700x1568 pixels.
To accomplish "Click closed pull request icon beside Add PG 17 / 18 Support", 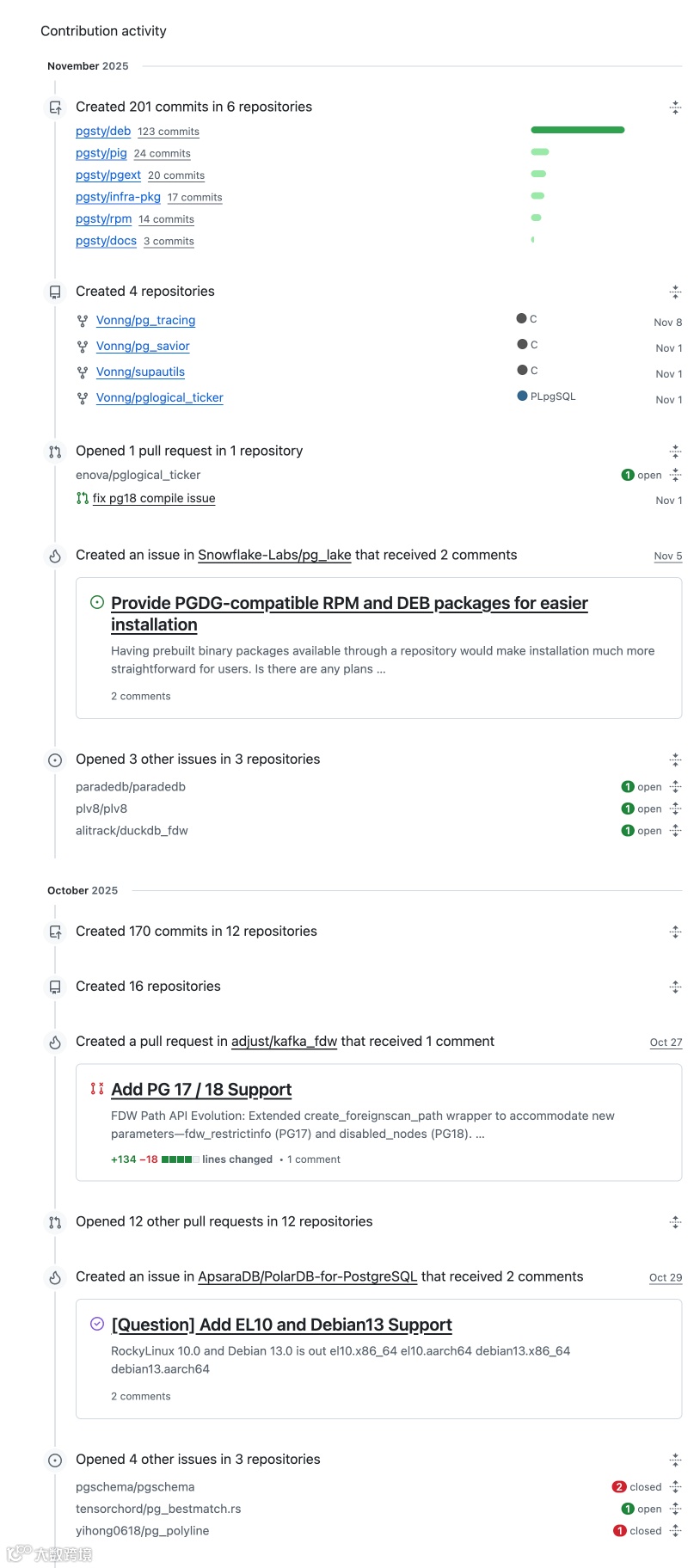I will point(97,1089).
